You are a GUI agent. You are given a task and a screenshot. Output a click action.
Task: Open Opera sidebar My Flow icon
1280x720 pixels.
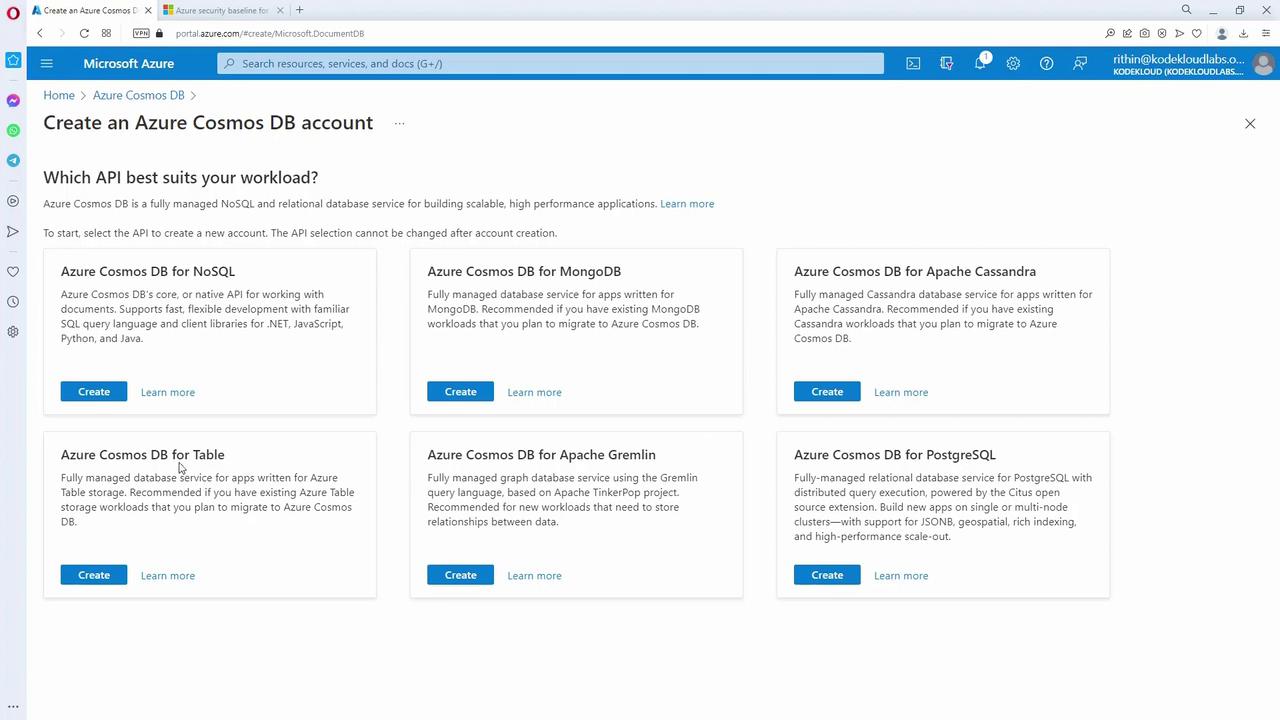[13, 231]
